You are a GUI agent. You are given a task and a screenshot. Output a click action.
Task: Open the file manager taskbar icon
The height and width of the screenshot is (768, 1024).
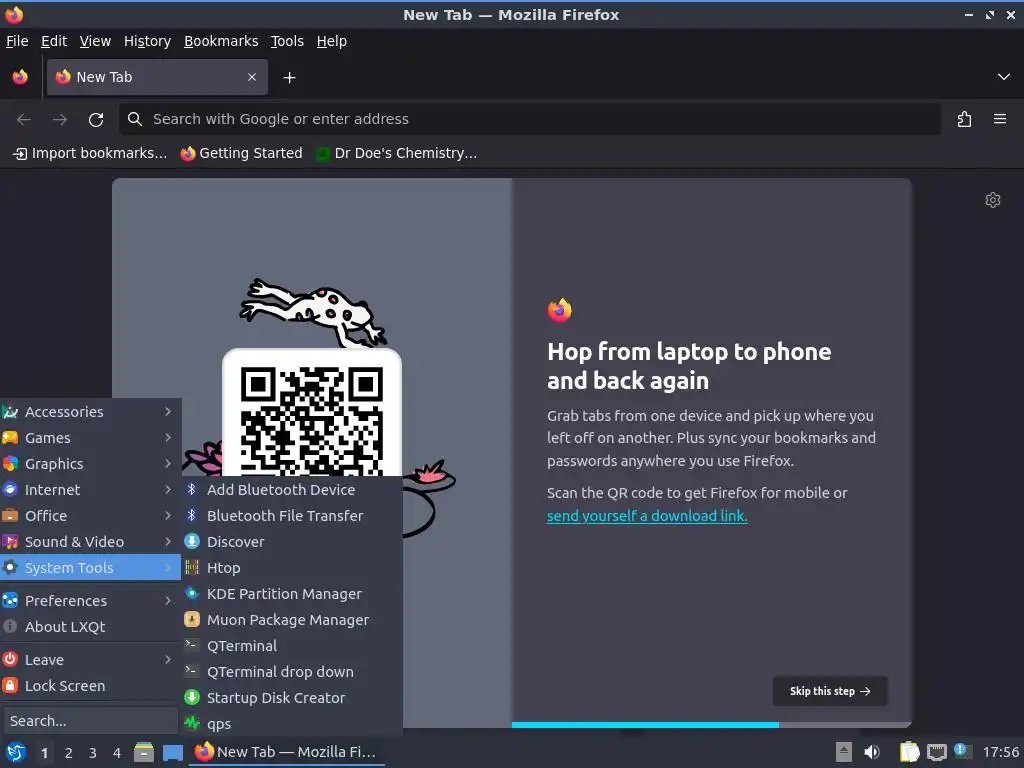pos(144,752)
